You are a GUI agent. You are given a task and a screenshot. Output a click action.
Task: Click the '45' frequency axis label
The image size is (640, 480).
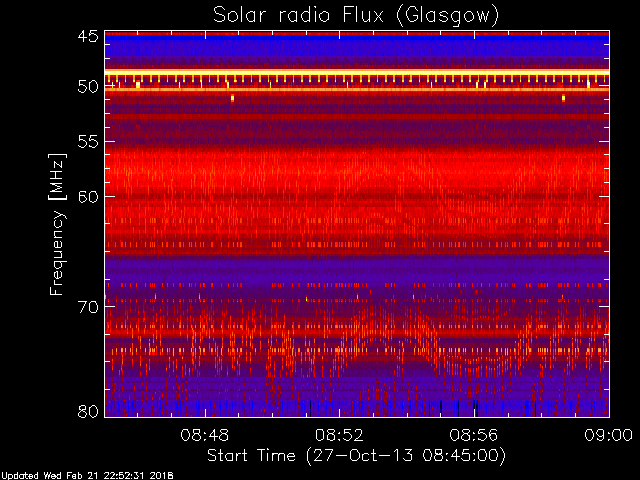pyautogui.click(x=88, y=37)
